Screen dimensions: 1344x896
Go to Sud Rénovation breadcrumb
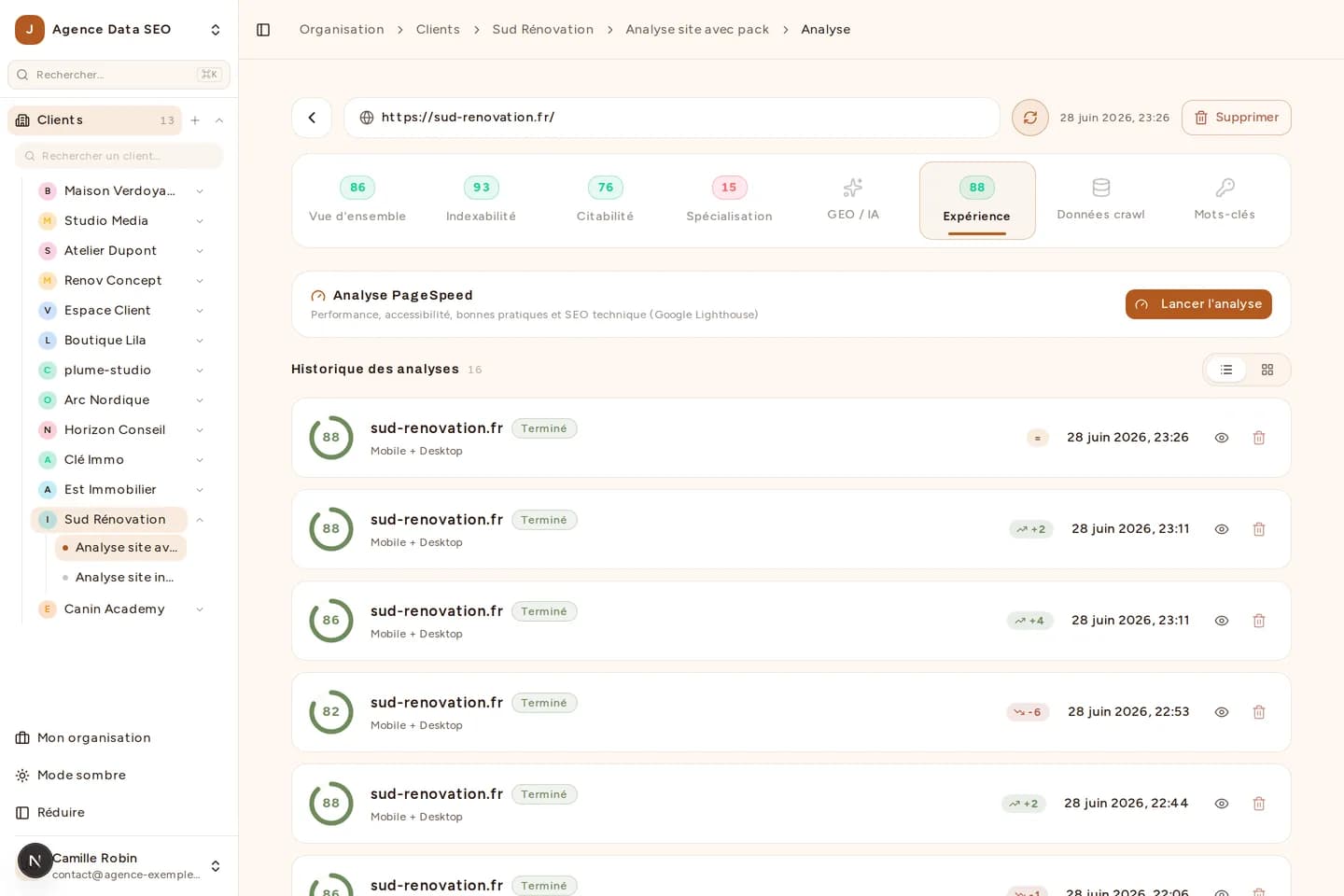543,30
